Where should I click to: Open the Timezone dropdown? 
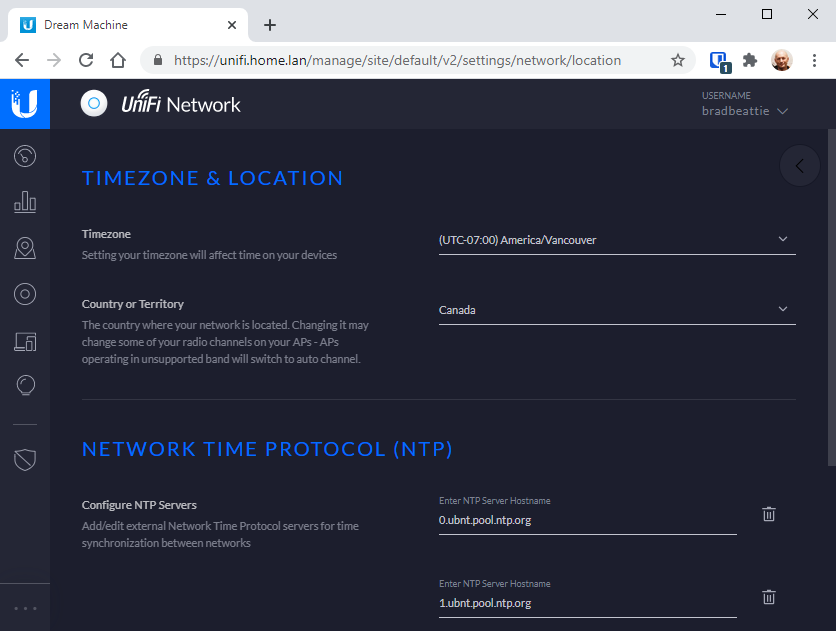[x=617, y=240]
